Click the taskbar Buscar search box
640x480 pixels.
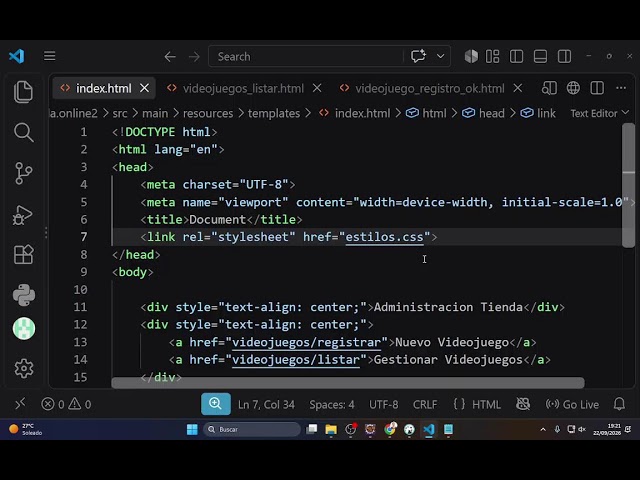pyautogui.click(x=252, y=429)
